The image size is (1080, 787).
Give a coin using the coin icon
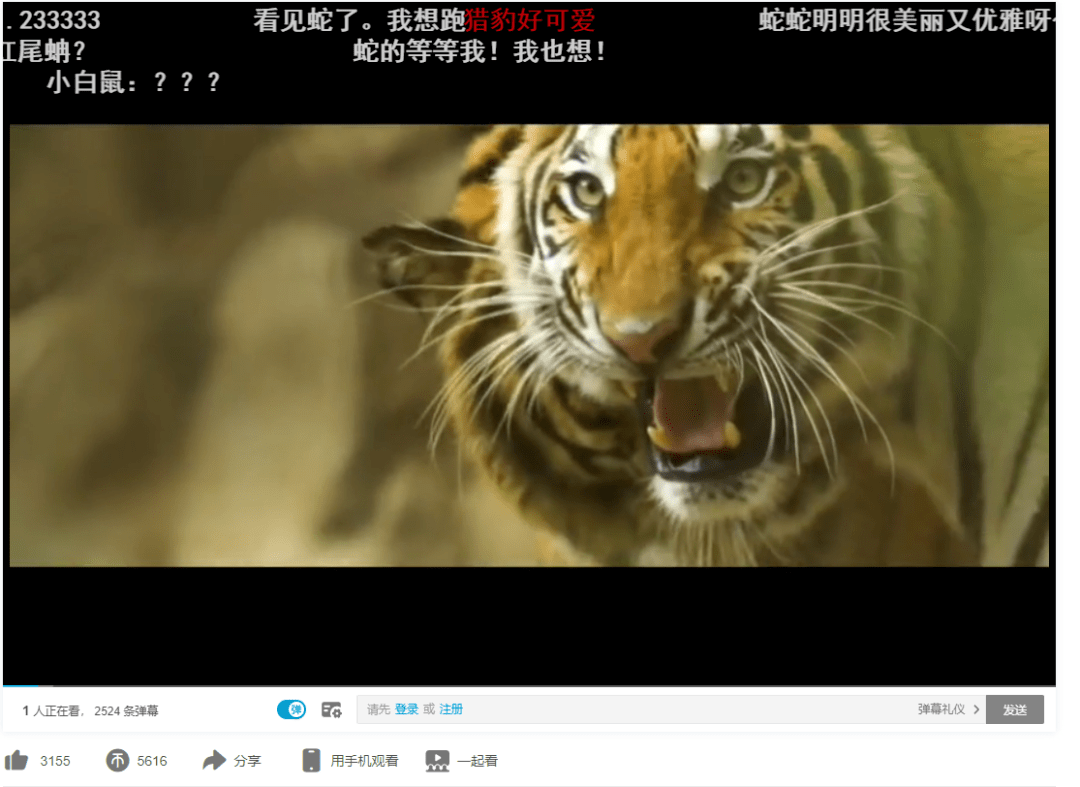pyautogui.click(x=117, y=760)
